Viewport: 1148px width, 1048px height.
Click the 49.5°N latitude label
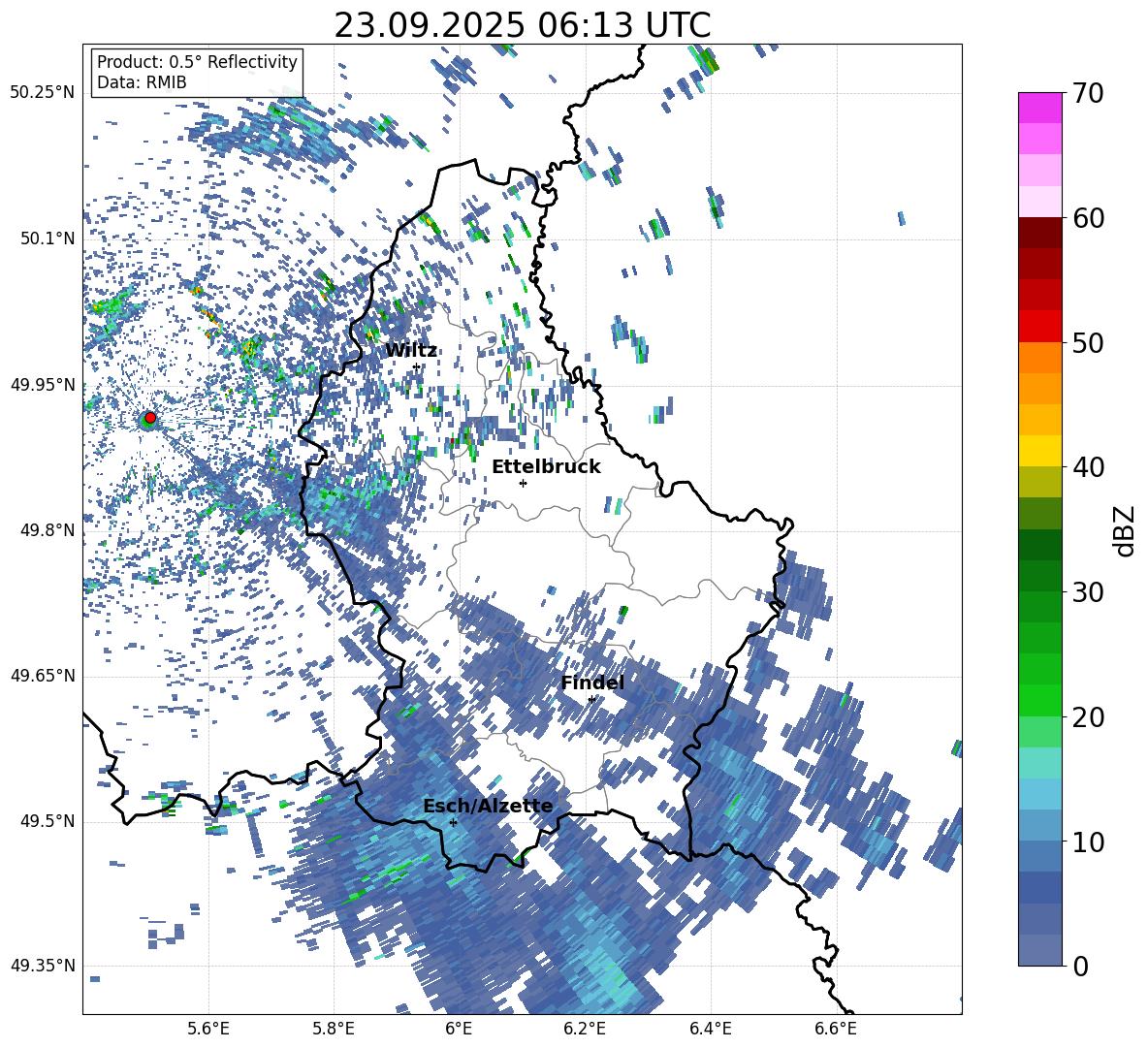[x=47, y=821]
